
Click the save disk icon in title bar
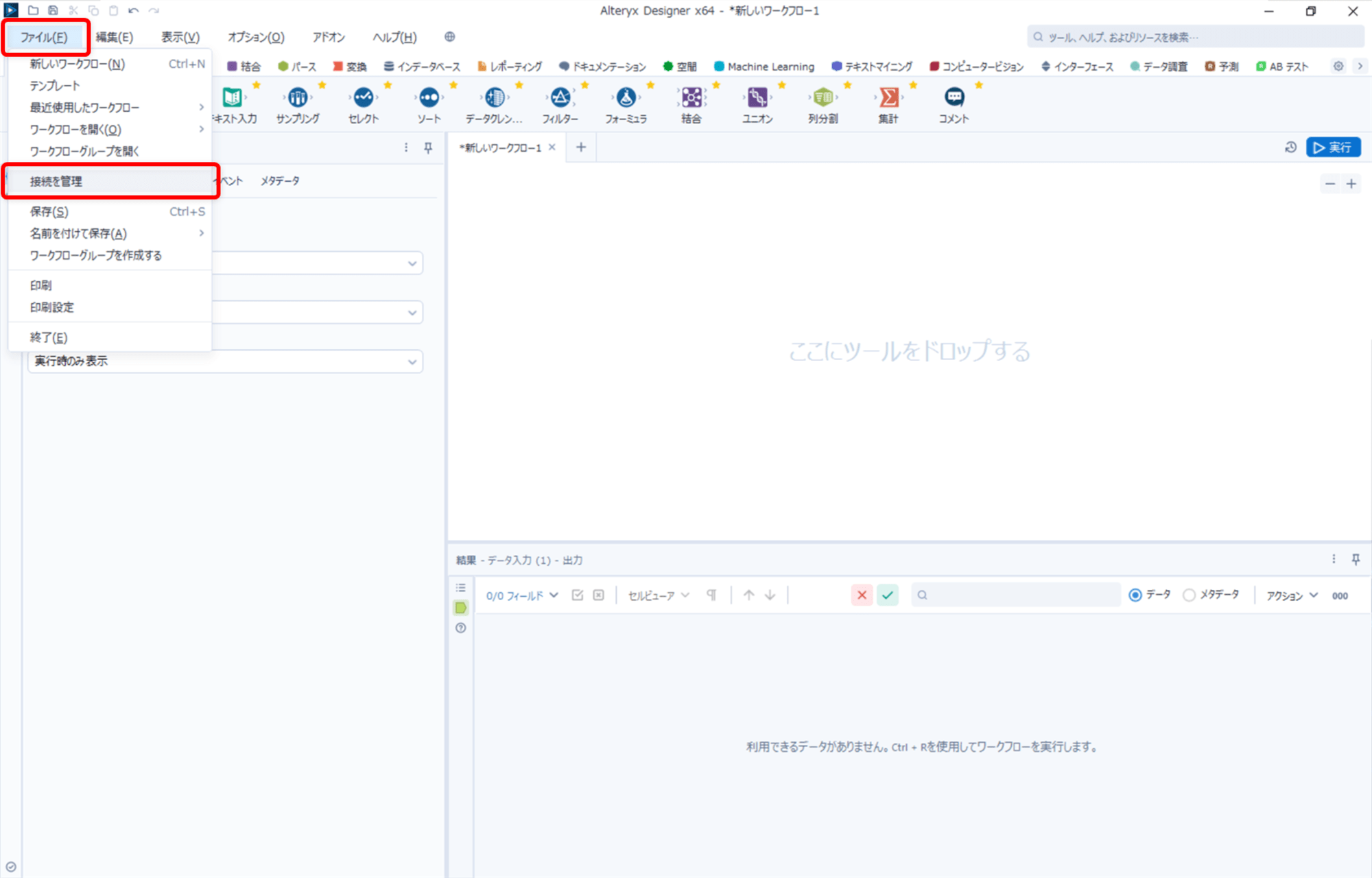coord(53,10)
